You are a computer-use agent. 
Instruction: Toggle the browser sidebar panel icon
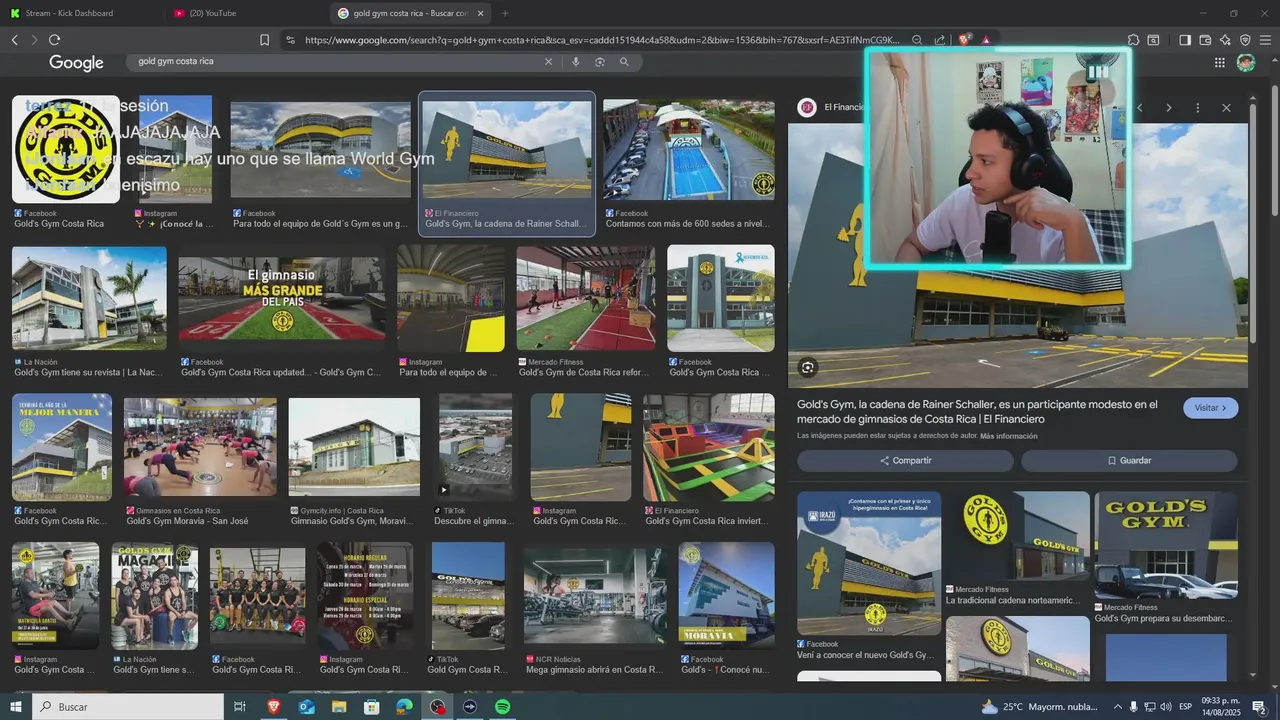[1185, 40]
